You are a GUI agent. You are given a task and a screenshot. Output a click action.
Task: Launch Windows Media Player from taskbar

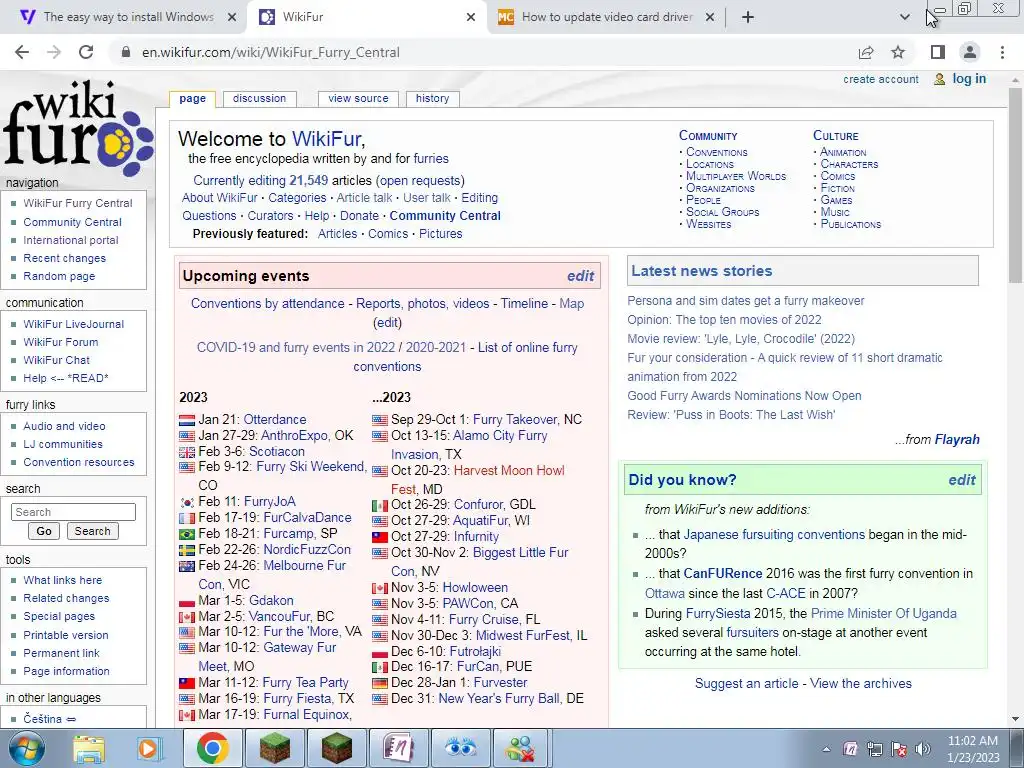pyautogui.click(x=149, y=748)
